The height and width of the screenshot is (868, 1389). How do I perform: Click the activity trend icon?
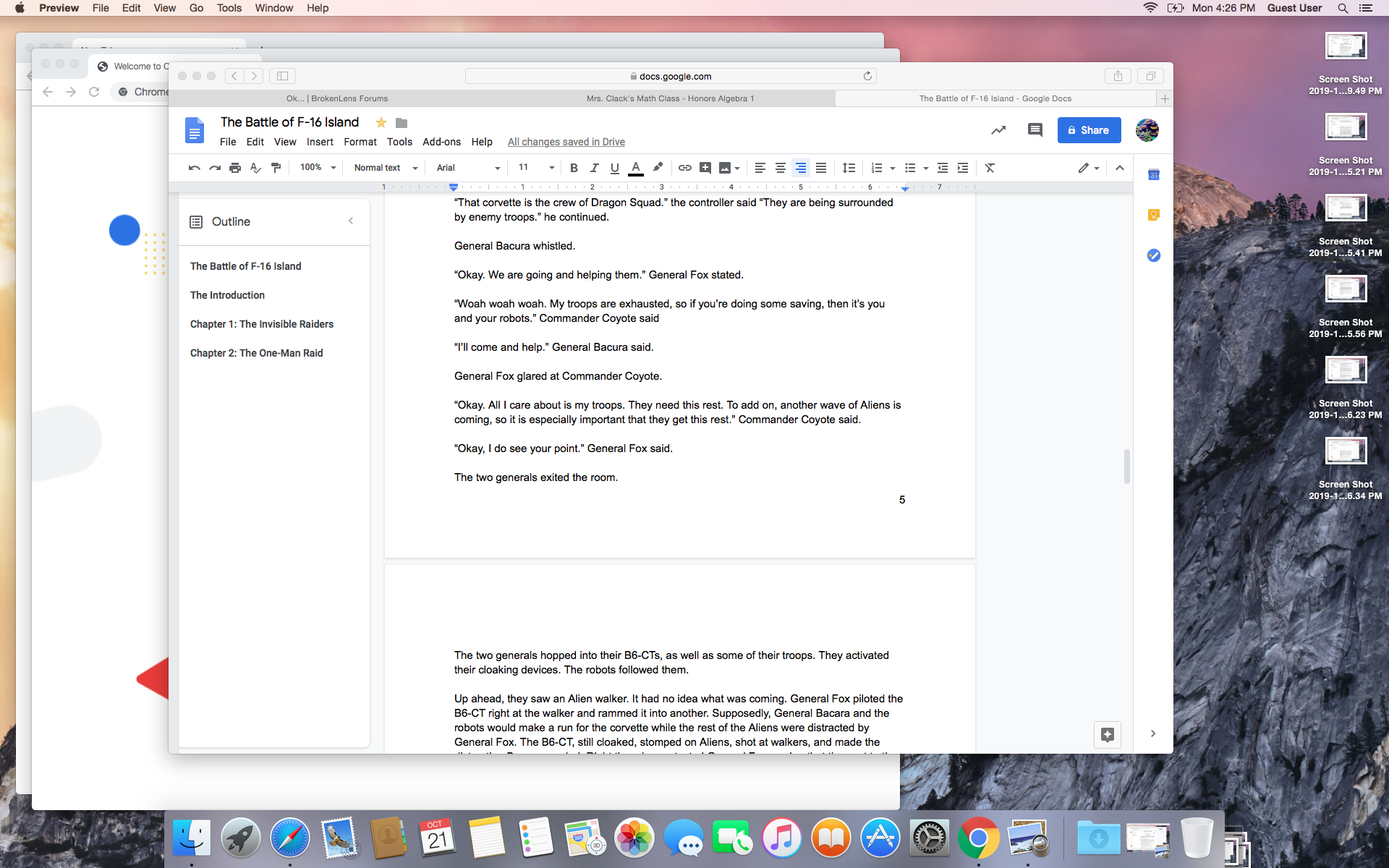tap(998, 130)
